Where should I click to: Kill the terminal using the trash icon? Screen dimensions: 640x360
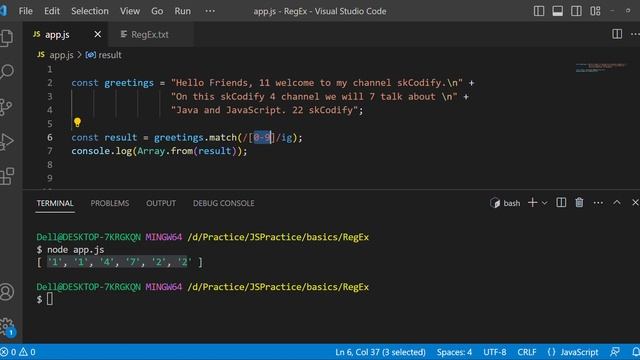click(579, 202)
